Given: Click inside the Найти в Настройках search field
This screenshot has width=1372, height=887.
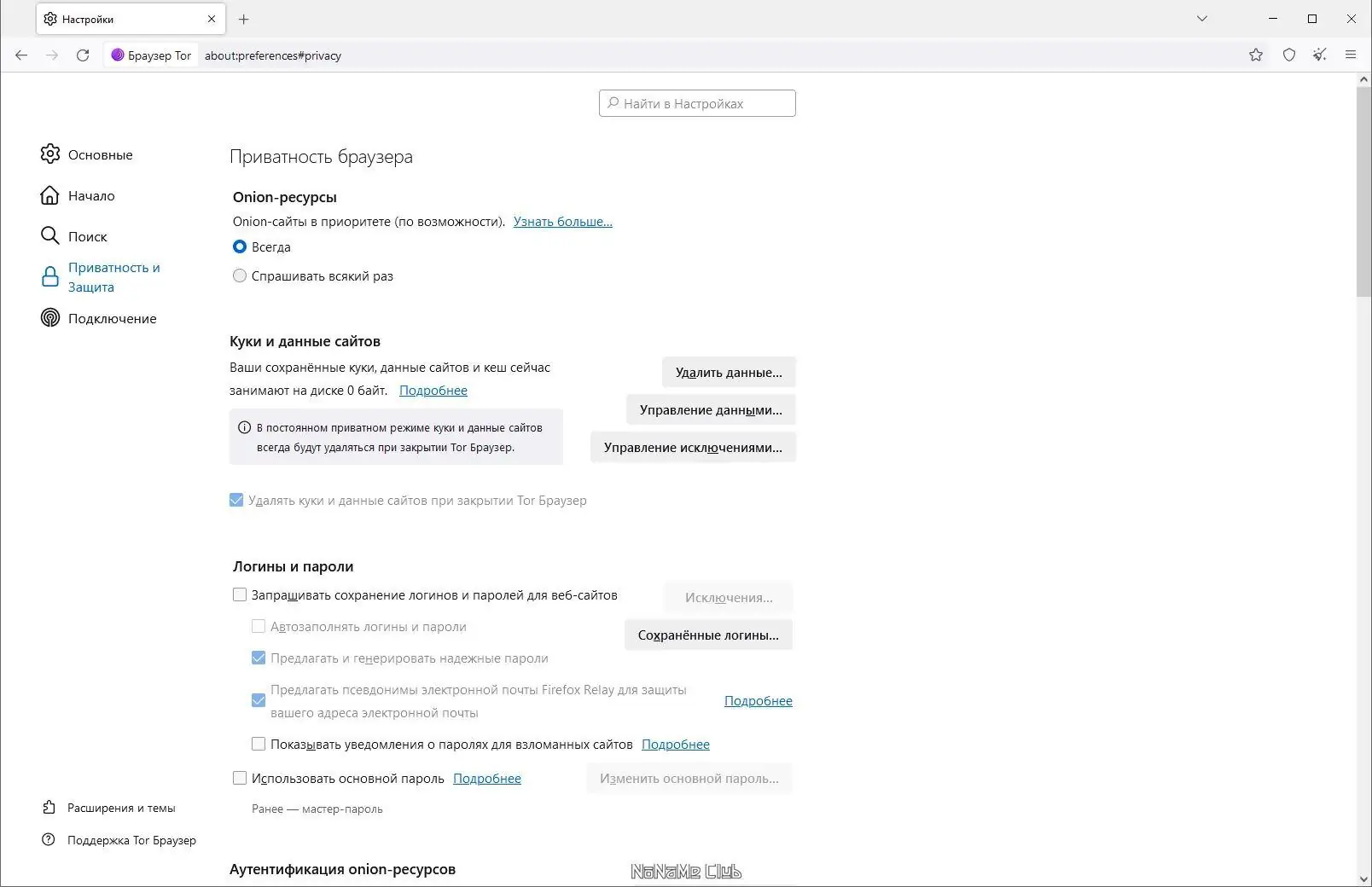Looking at the screenshot, I should pyautogui.click(x=697, y=102).
